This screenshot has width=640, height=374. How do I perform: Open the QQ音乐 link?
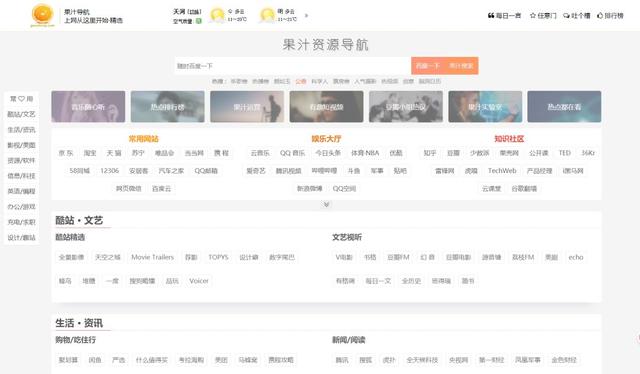point(292,153)
